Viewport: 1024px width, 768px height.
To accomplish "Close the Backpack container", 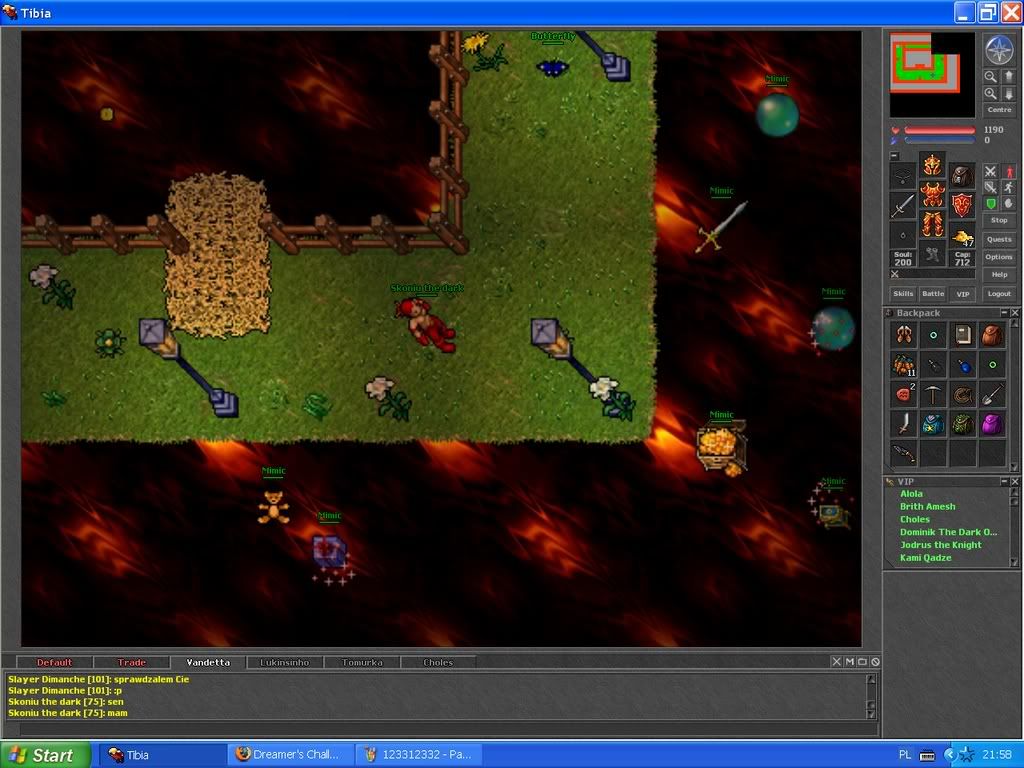I will [x=1015, y=313].
